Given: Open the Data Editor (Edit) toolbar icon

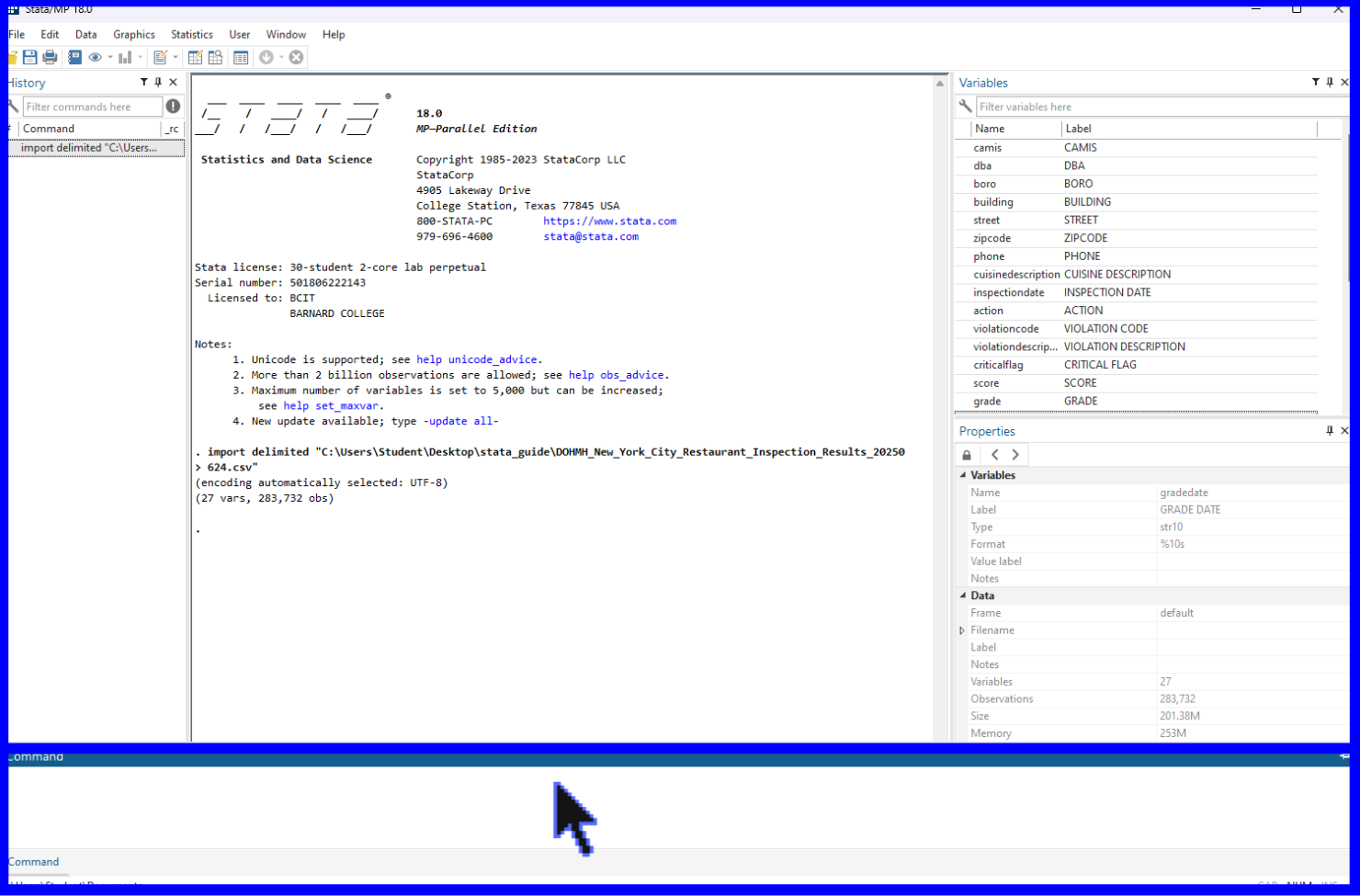Looking at the screenshot, I should click(x=195, y=57).
